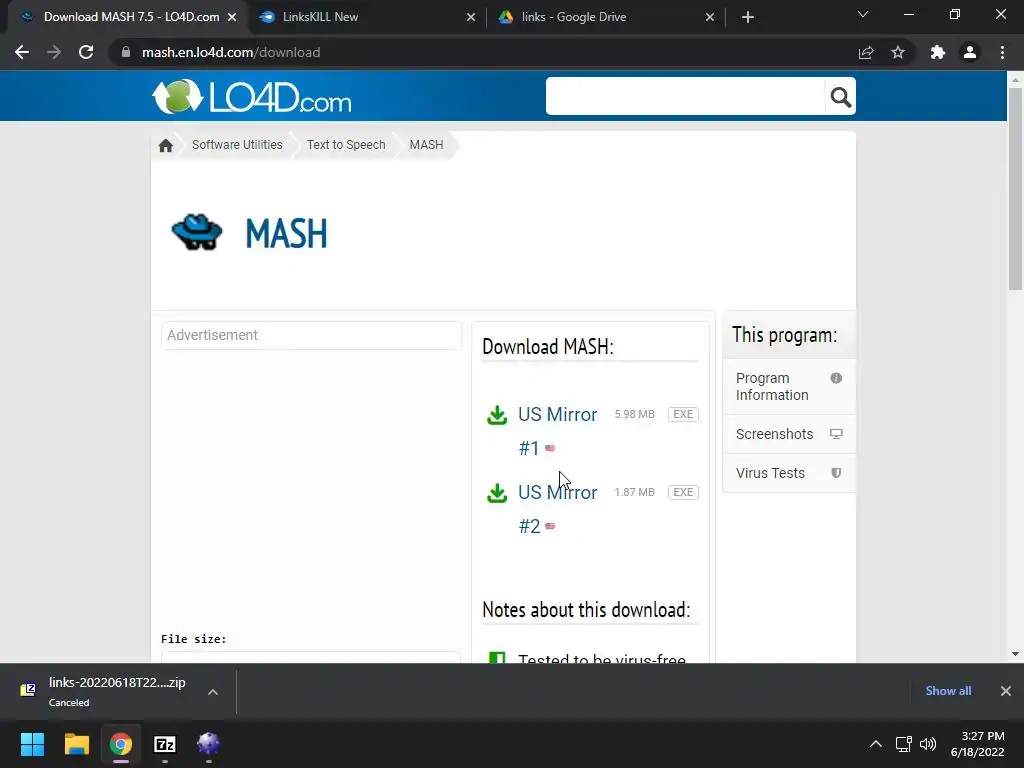Click the green download icon for Mirror #1
Image resolution: width=1024 pixels, height=768 pixels.
[x=497, y=415]
